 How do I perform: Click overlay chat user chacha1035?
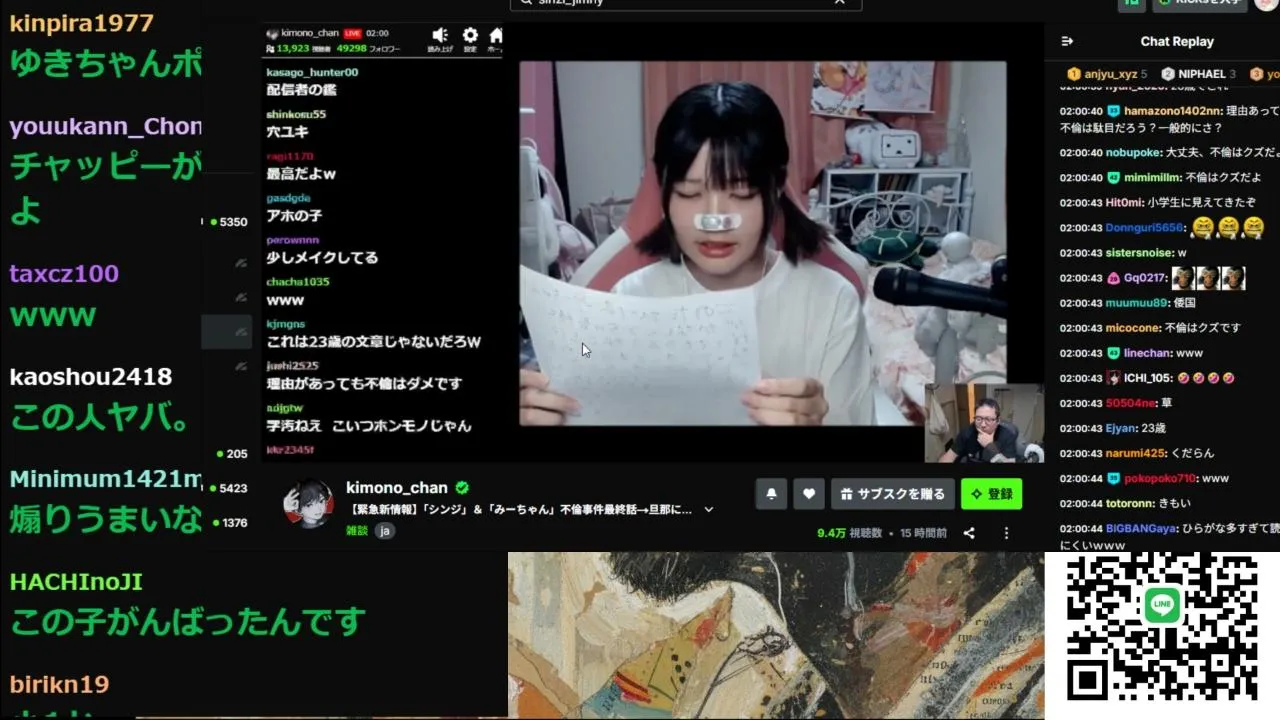coord(298,282)
